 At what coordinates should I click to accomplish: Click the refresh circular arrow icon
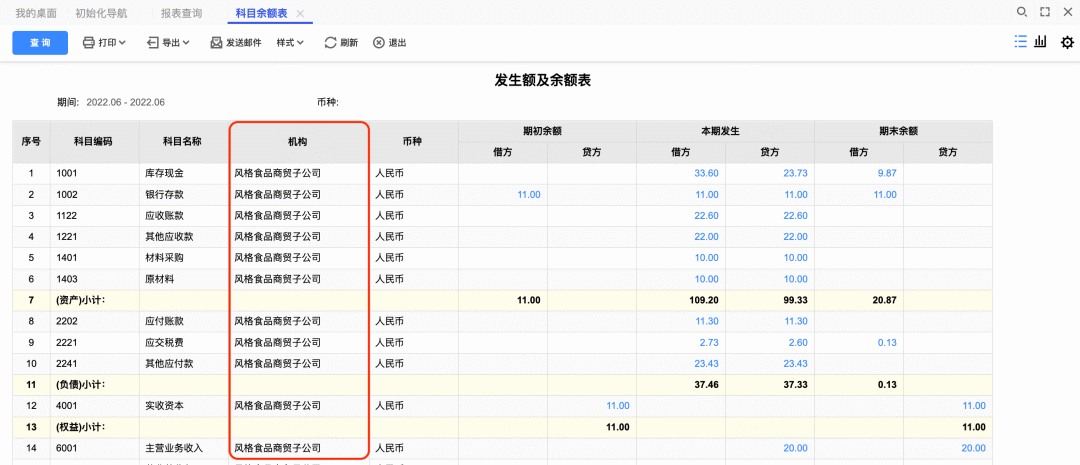[x=331, y=43]
